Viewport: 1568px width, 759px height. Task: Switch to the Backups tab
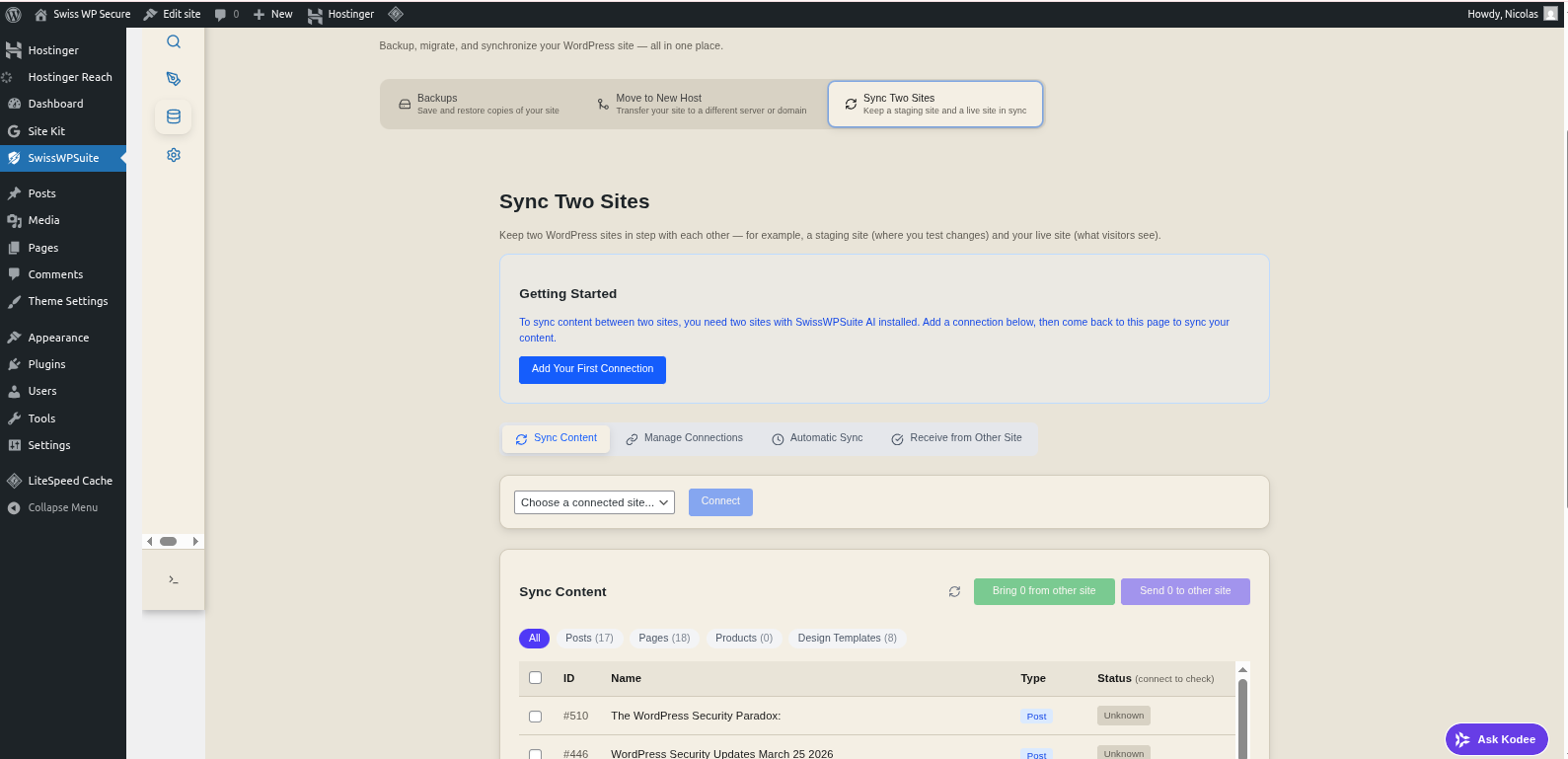point(480,104)
